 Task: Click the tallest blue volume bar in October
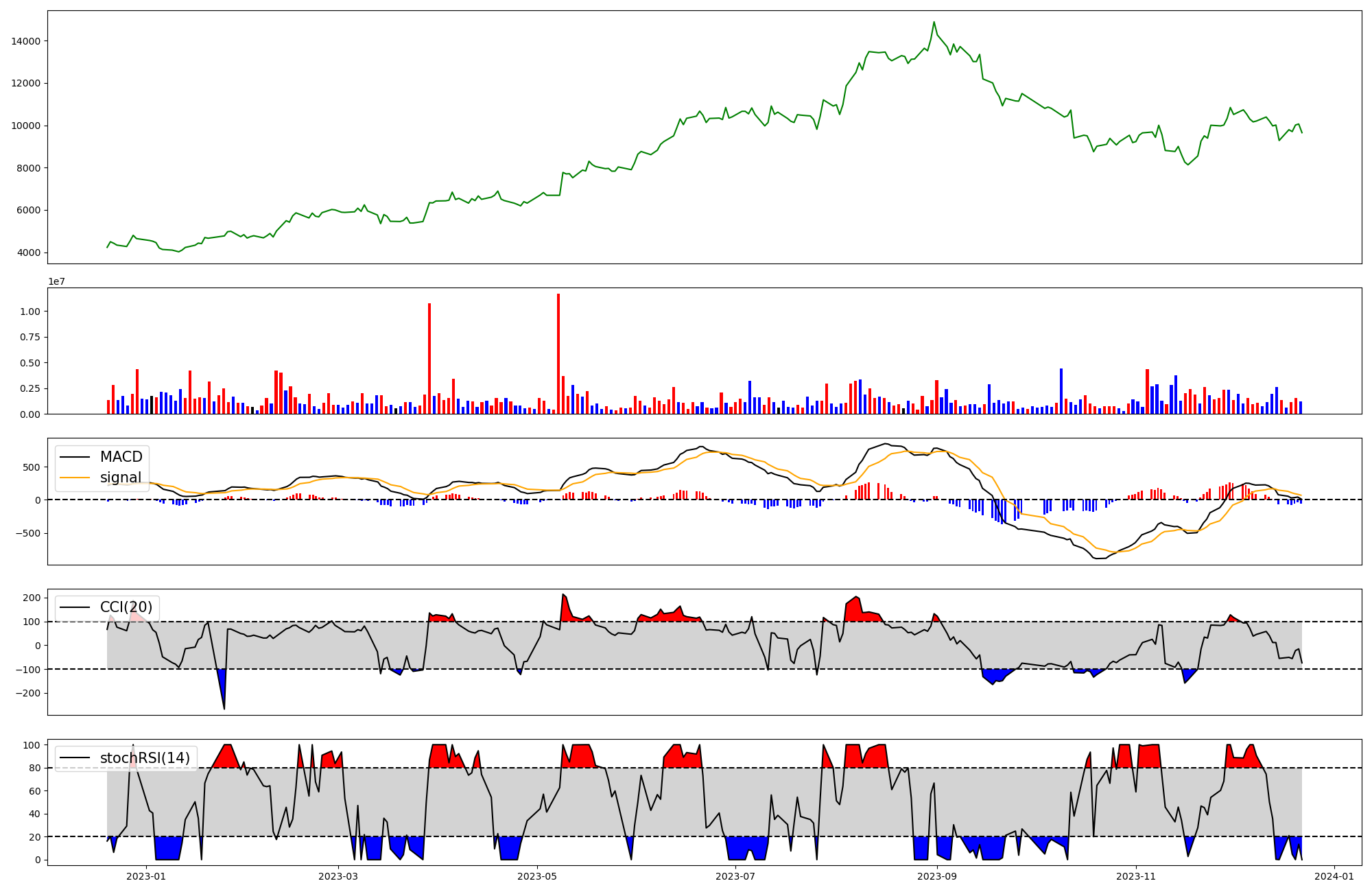tap(1061, 391)
